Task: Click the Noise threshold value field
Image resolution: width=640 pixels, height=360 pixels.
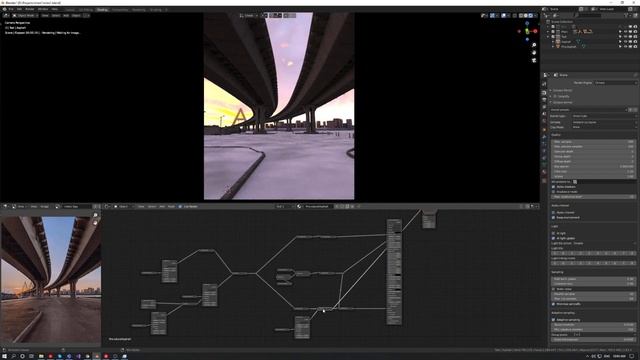Action: point(593,324)
